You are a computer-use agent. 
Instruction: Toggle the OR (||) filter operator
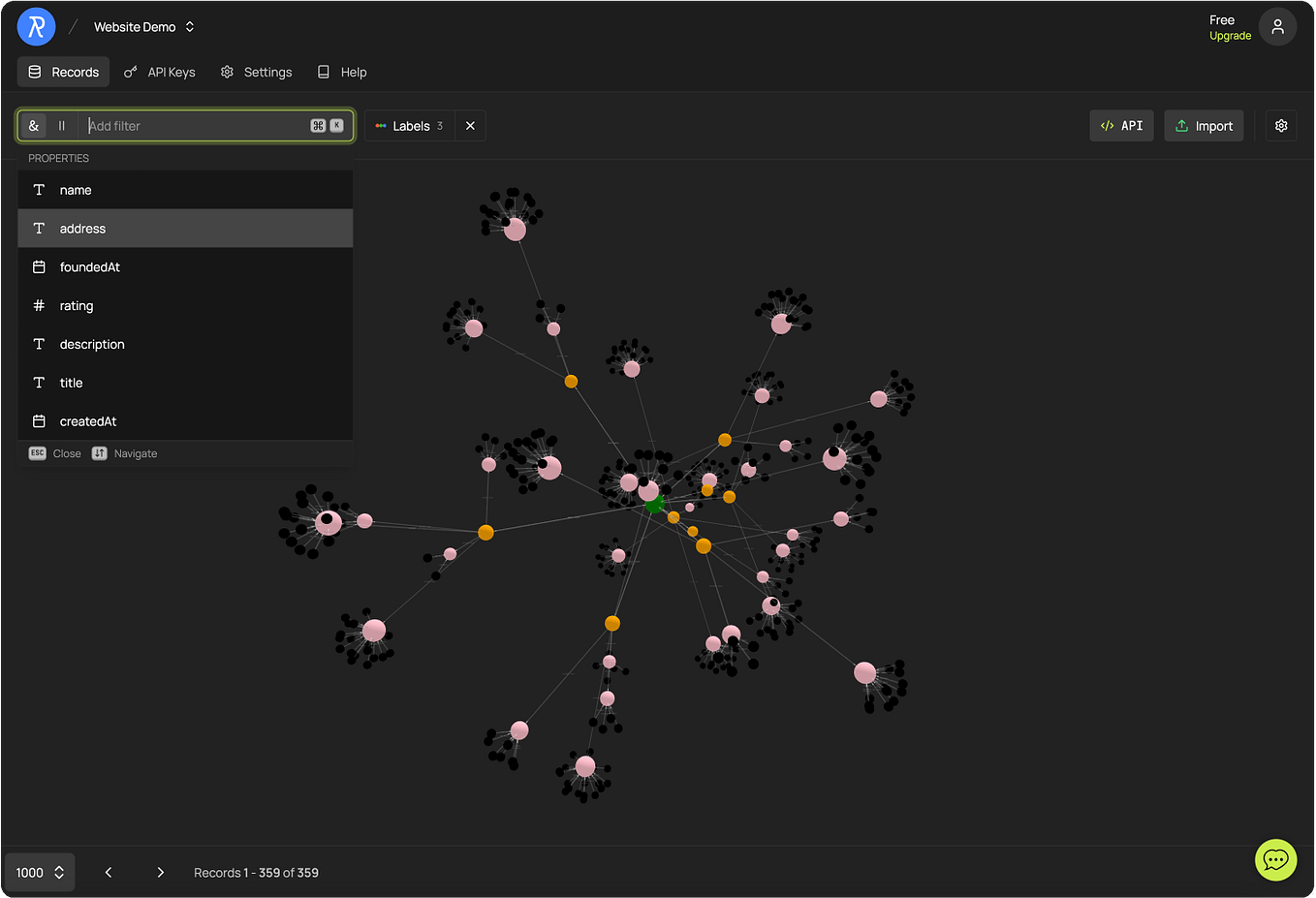tap(60, 125)
